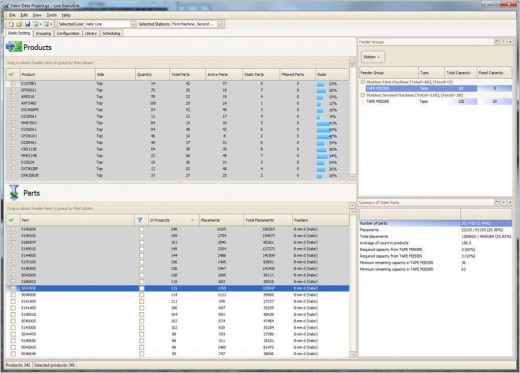The image size is (520, 373).
Task: Click the ratio bar showing 28%
Action: [x=322, y=90]
